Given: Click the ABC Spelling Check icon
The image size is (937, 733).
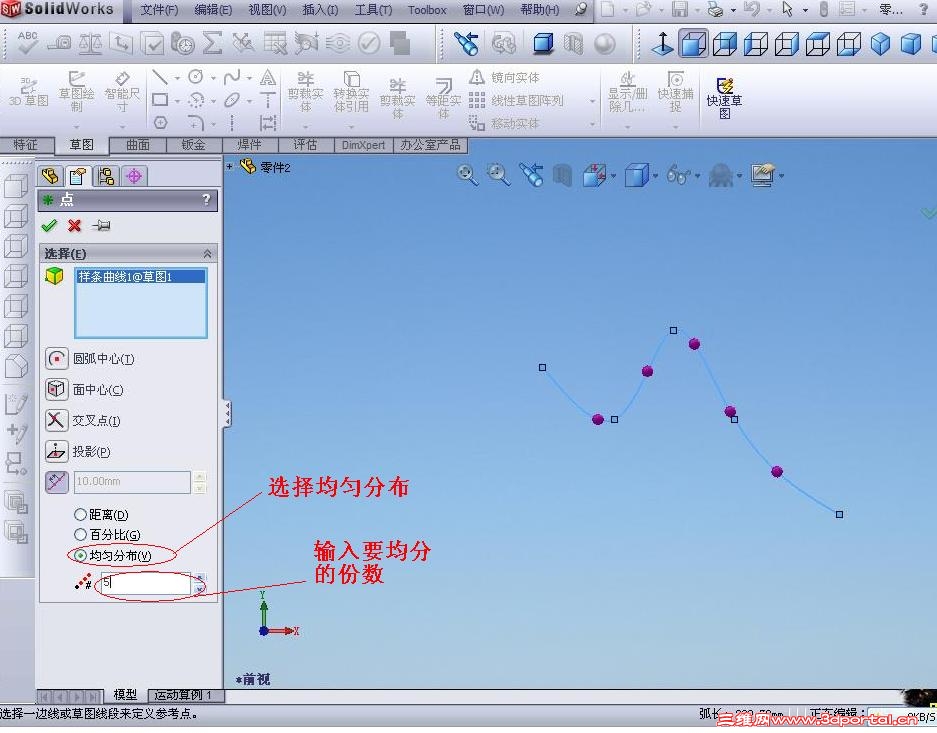Looking at the screenshot, I should click(x=27, y=43).
